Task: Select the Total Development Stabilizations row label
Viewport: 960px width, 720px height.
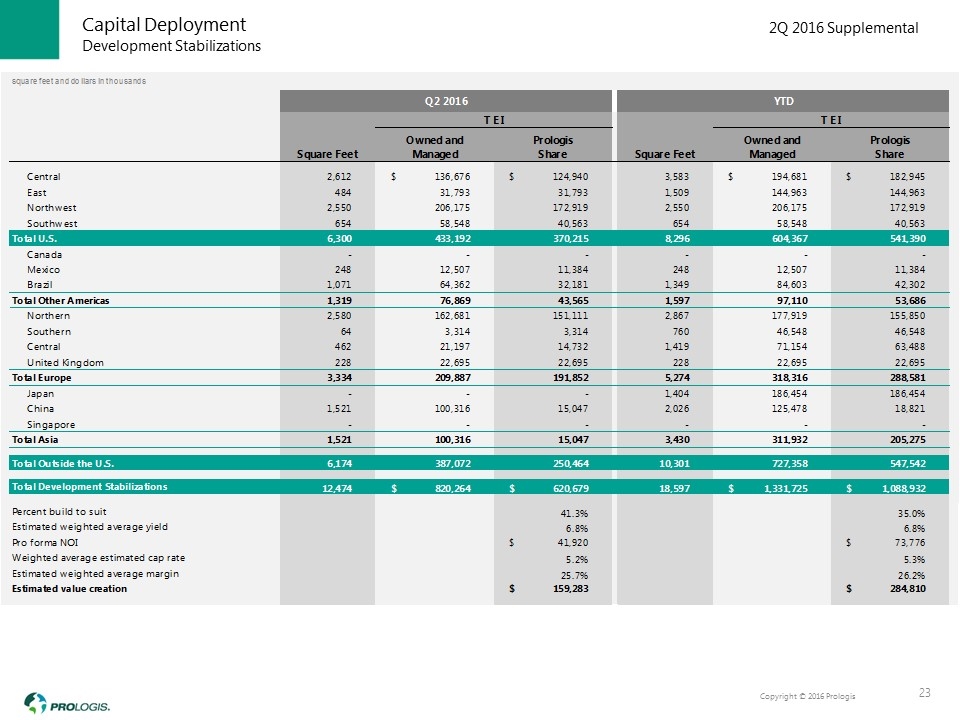Action: 89,486
